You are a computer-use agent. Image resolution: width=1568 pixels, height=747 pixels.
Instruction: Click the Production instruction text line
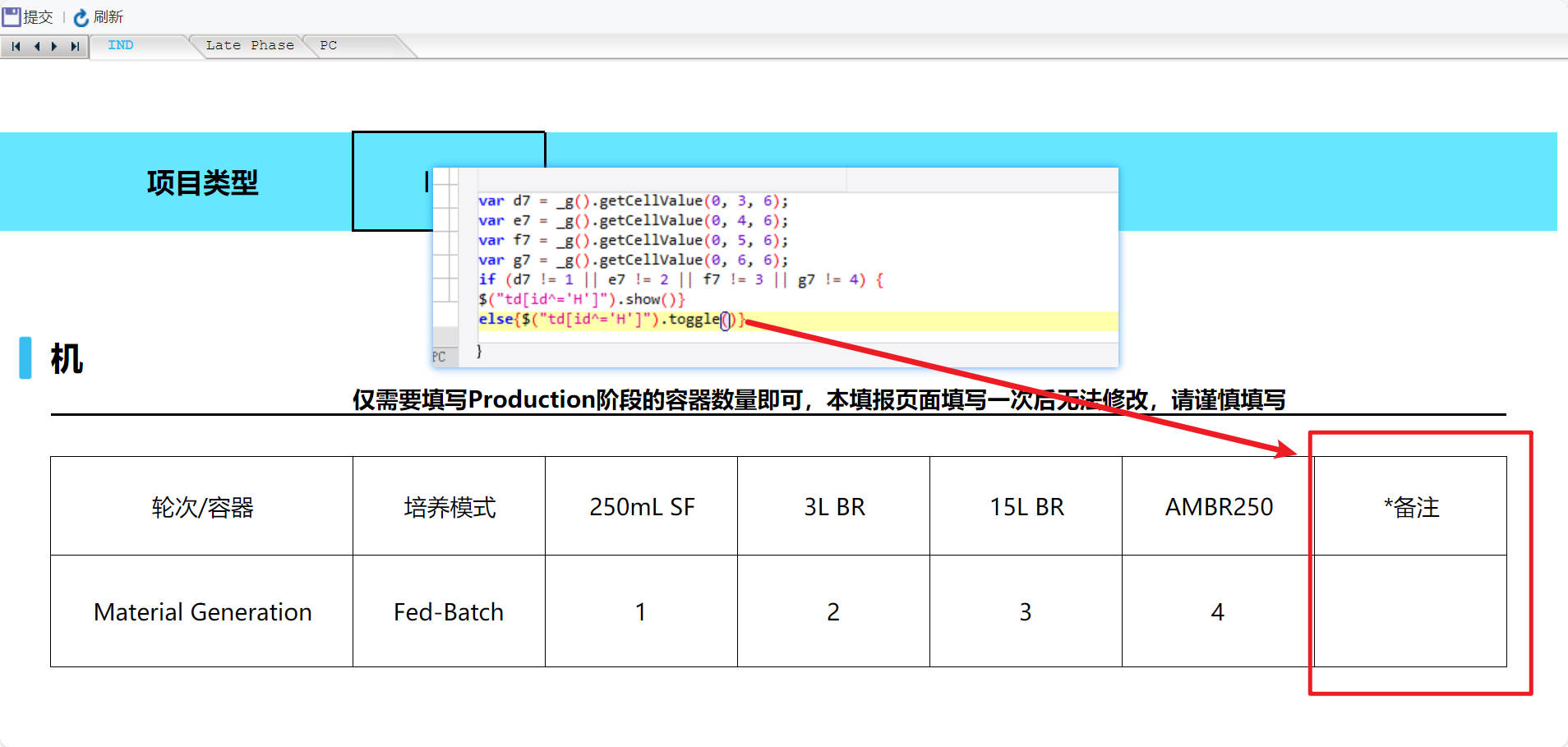click(x=819, y=400)
